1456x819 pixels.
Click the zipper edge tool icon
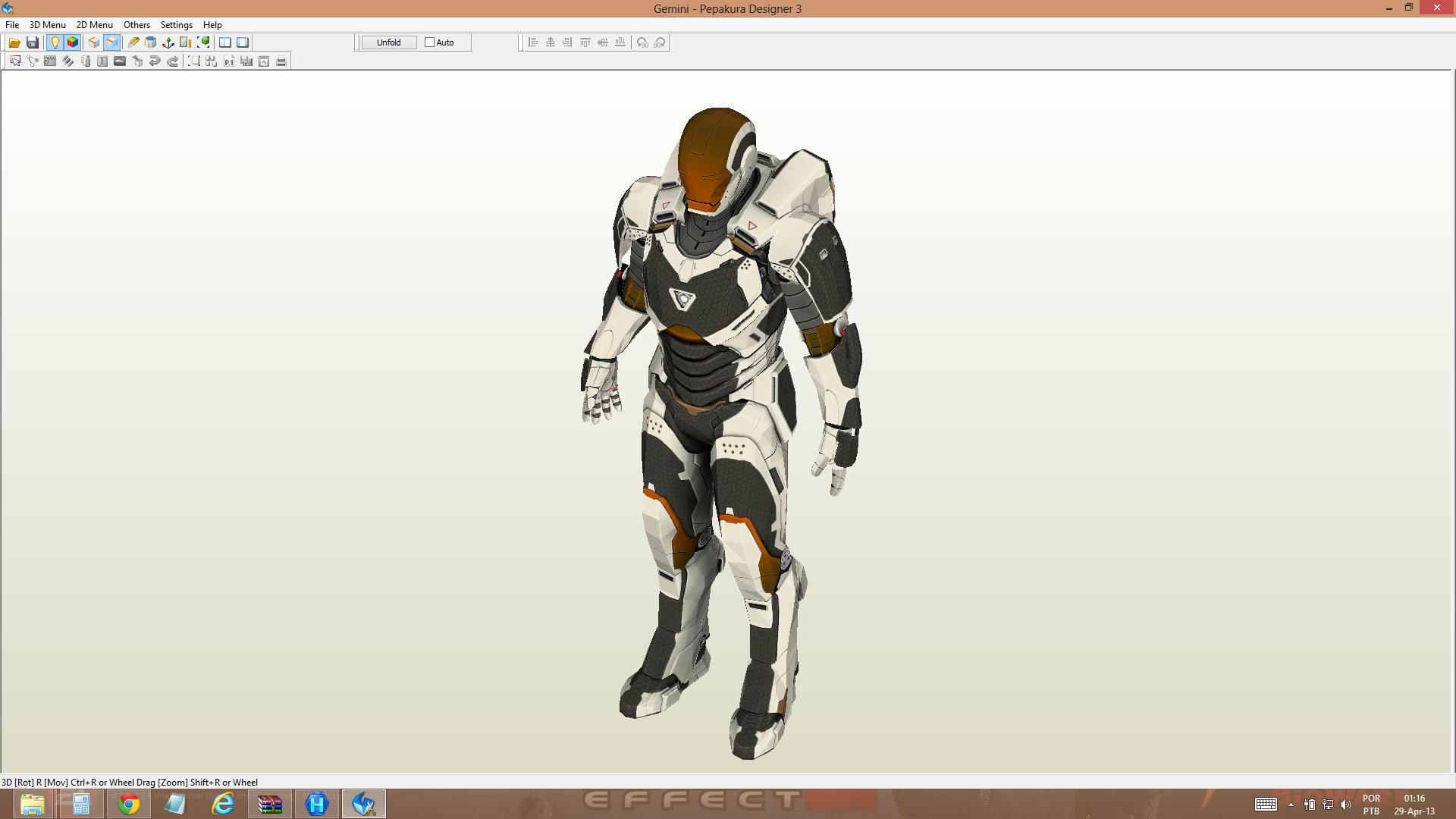tap(50, 61)
